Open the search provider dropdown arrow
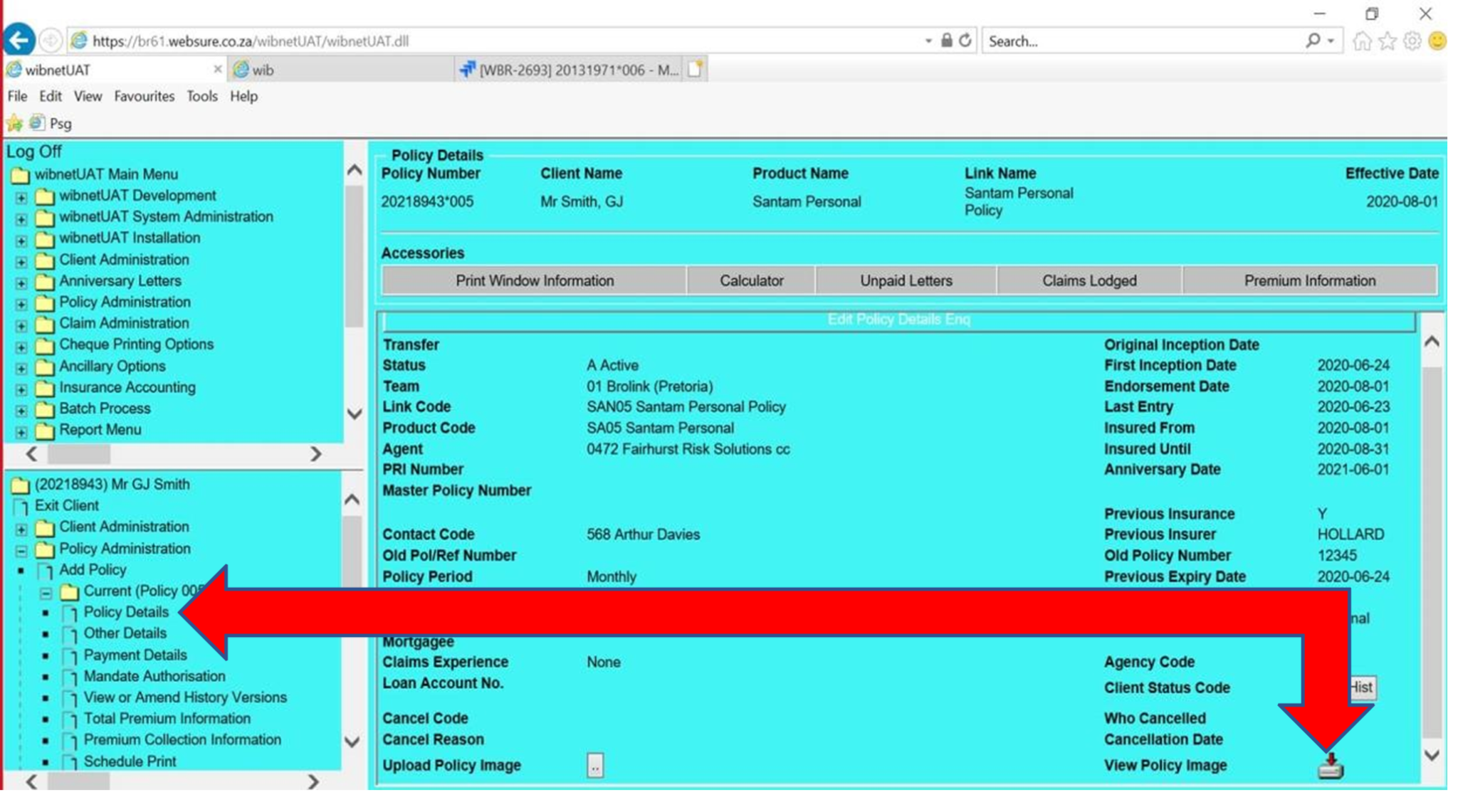Screen dimensions: 1458x812 [1331, 41]
